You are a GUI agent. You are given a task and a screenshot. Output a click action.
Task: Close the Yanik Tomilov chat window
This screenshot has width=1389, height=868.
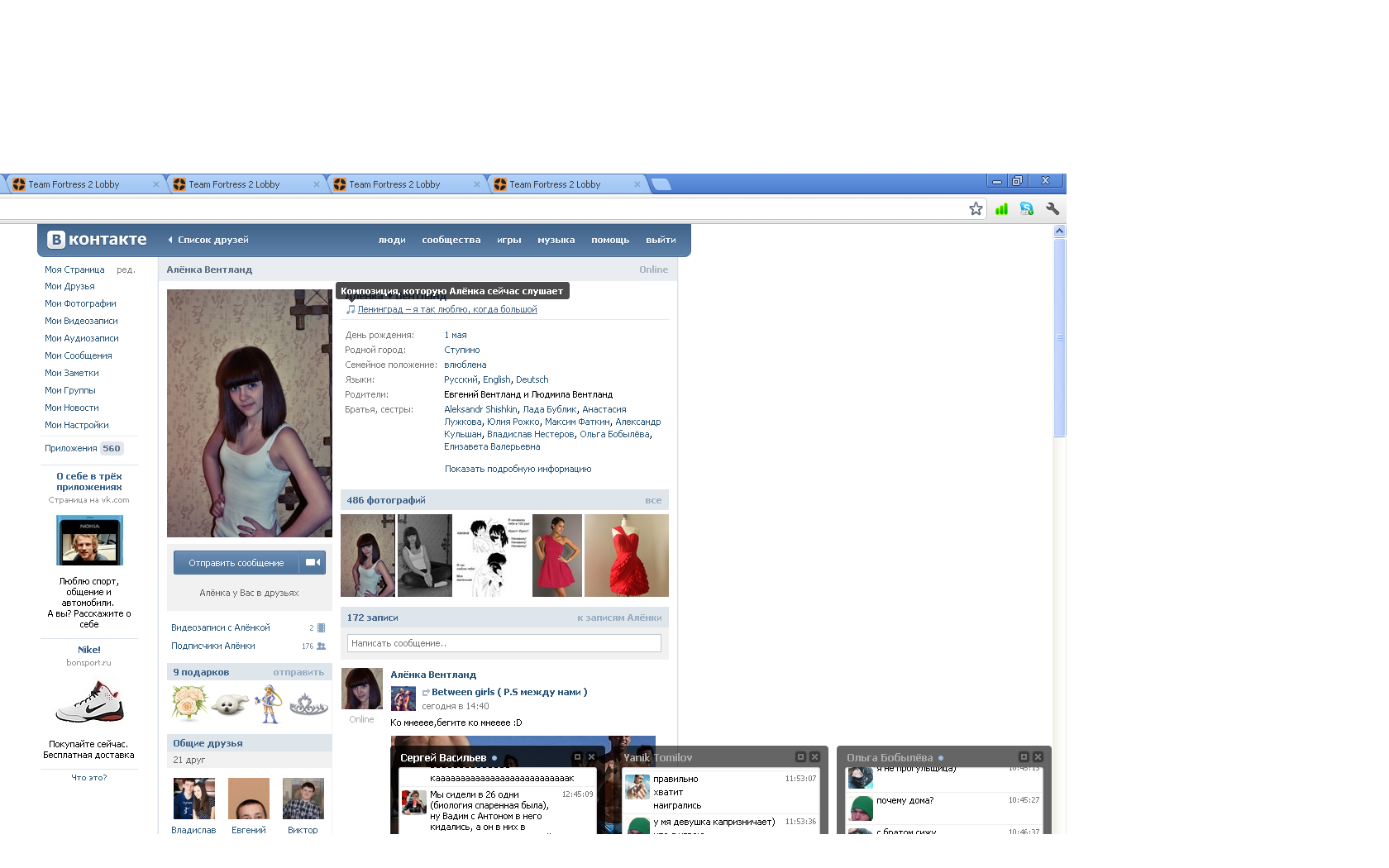pyautogui.click(x=814, y=757)
